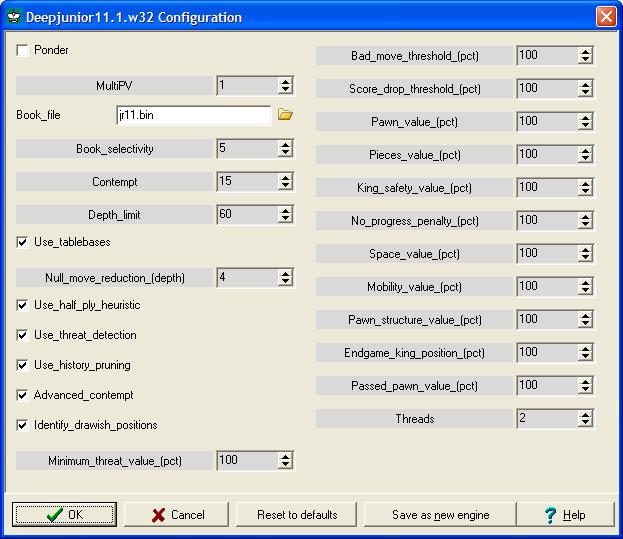The height and width of the screenshot is (539, 623).
Task: Disable the Advanced_contempt checkbox
Action: click(x=24, y=395)
